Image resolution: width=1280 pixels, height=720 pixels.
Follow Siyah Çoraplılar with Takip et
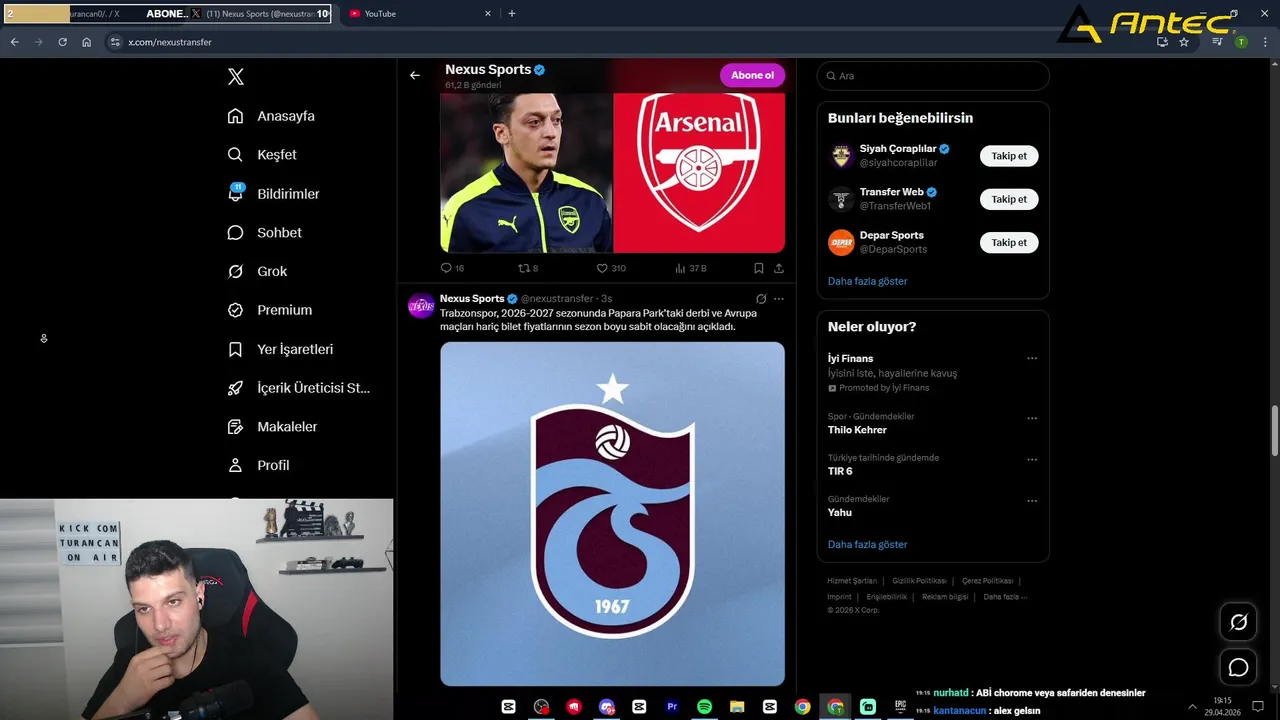pos(1009,156)
